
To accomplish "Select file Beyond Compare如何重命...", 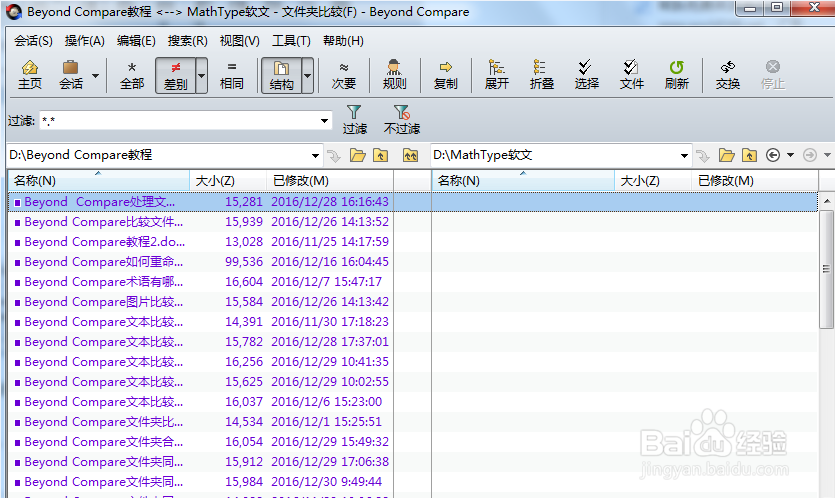I will pos(103,262).
